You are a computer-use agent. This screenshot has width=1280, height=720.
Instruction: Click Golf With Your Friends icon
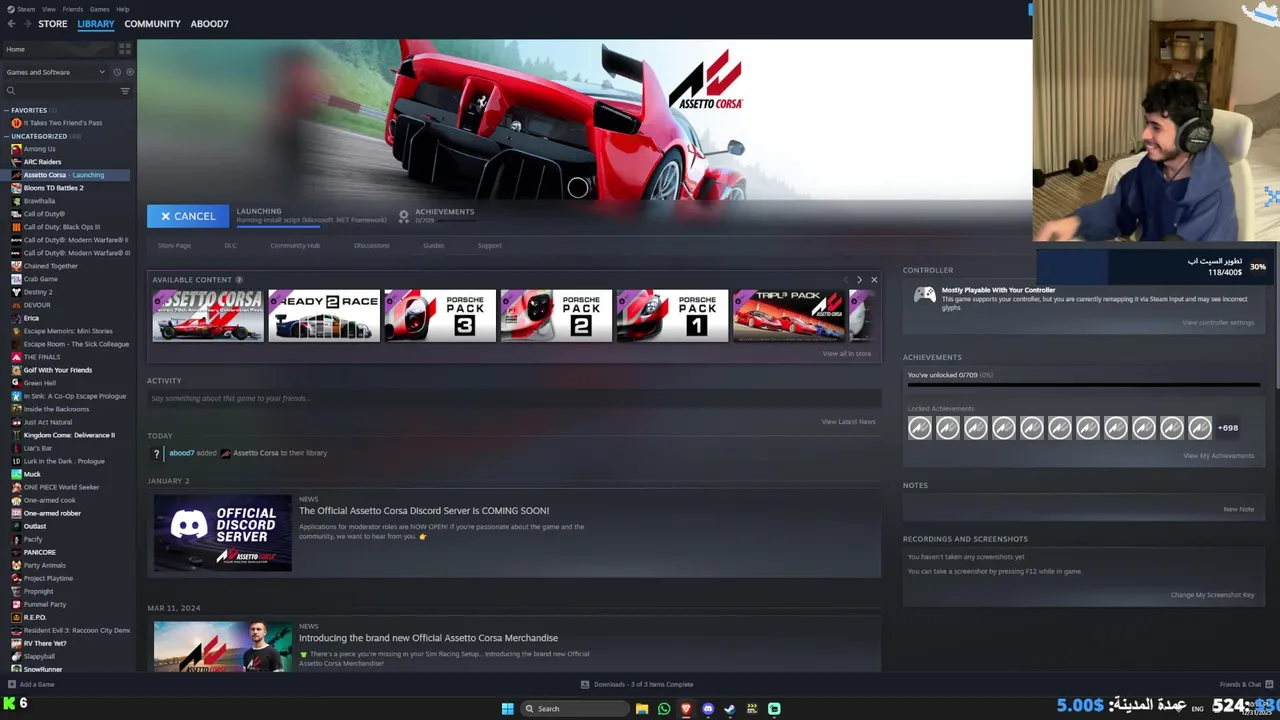(16, 370)
